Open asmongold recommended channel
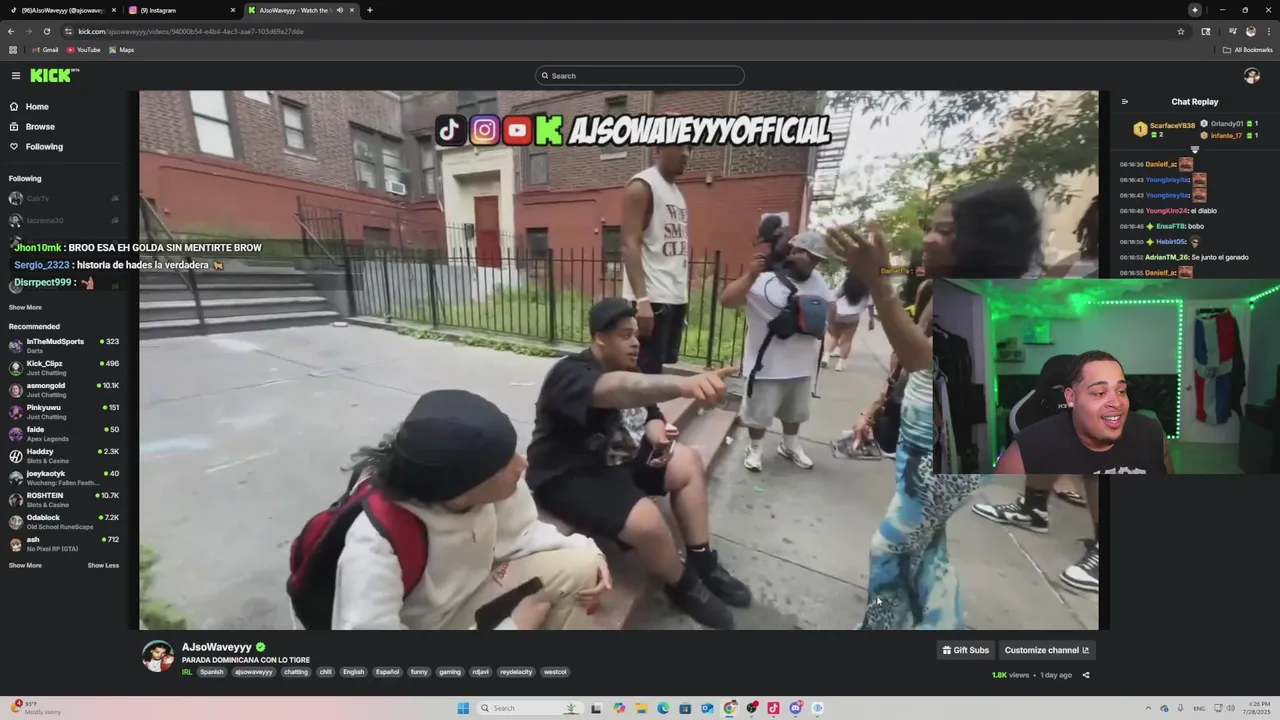1280x720 pixels. coord(64,390)
